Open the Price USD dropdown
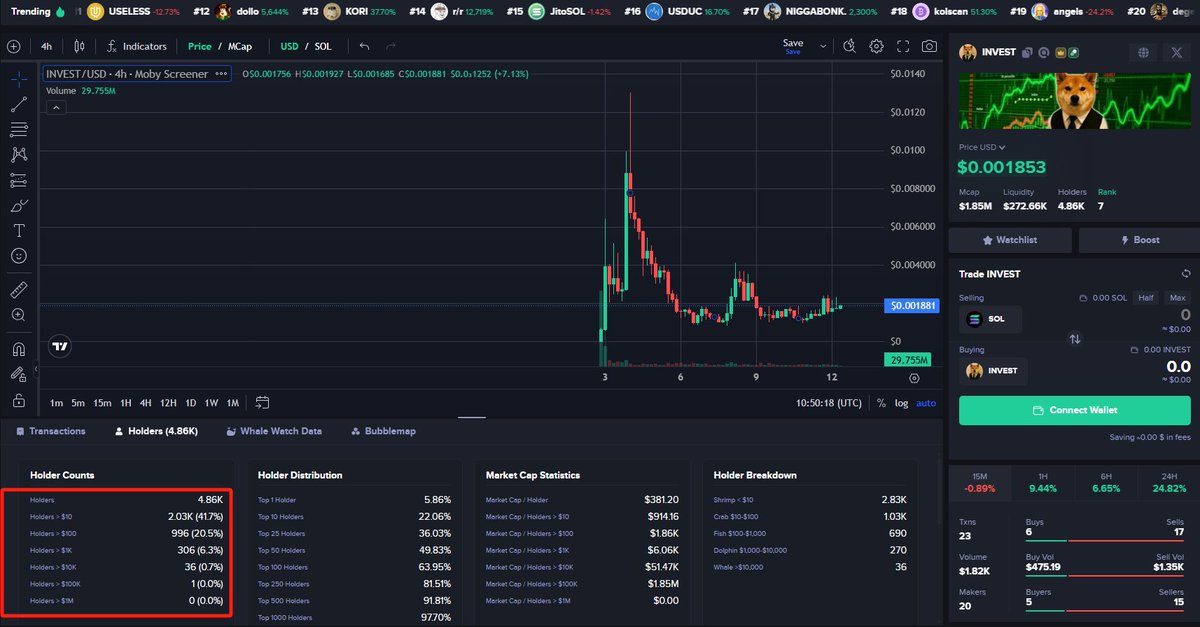The height and width of the screenshot is (627, 1200). click(982, 147)
